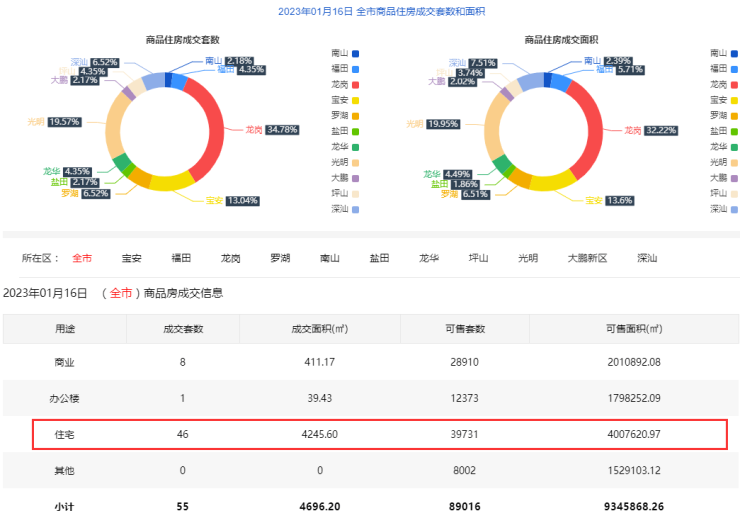Screen dimensions: 740x528
Task: Hide 坪山 series via left chart legend
Action: tap(356, 192)
